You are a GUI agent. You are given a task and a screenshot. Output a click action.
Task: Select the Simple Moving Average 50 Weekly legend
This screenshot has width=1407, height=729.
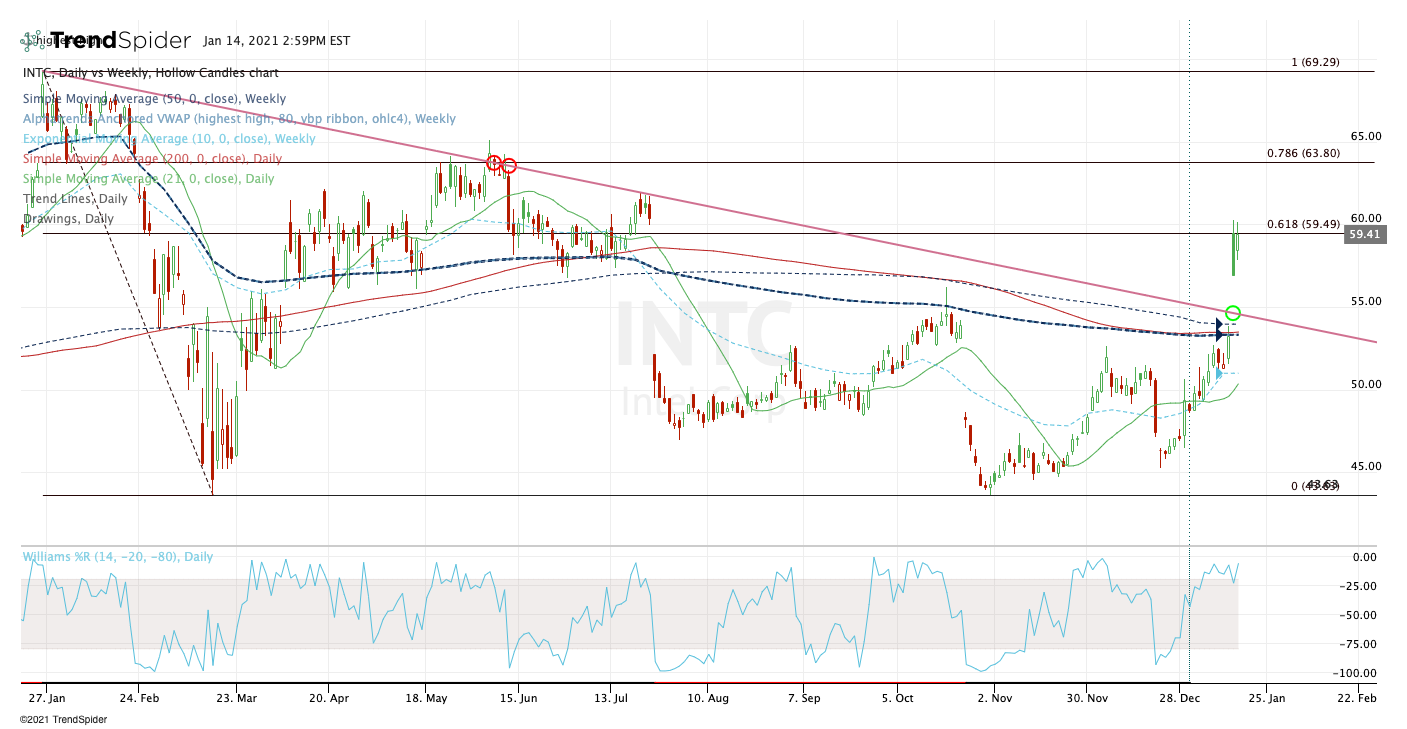pos(154,99)
